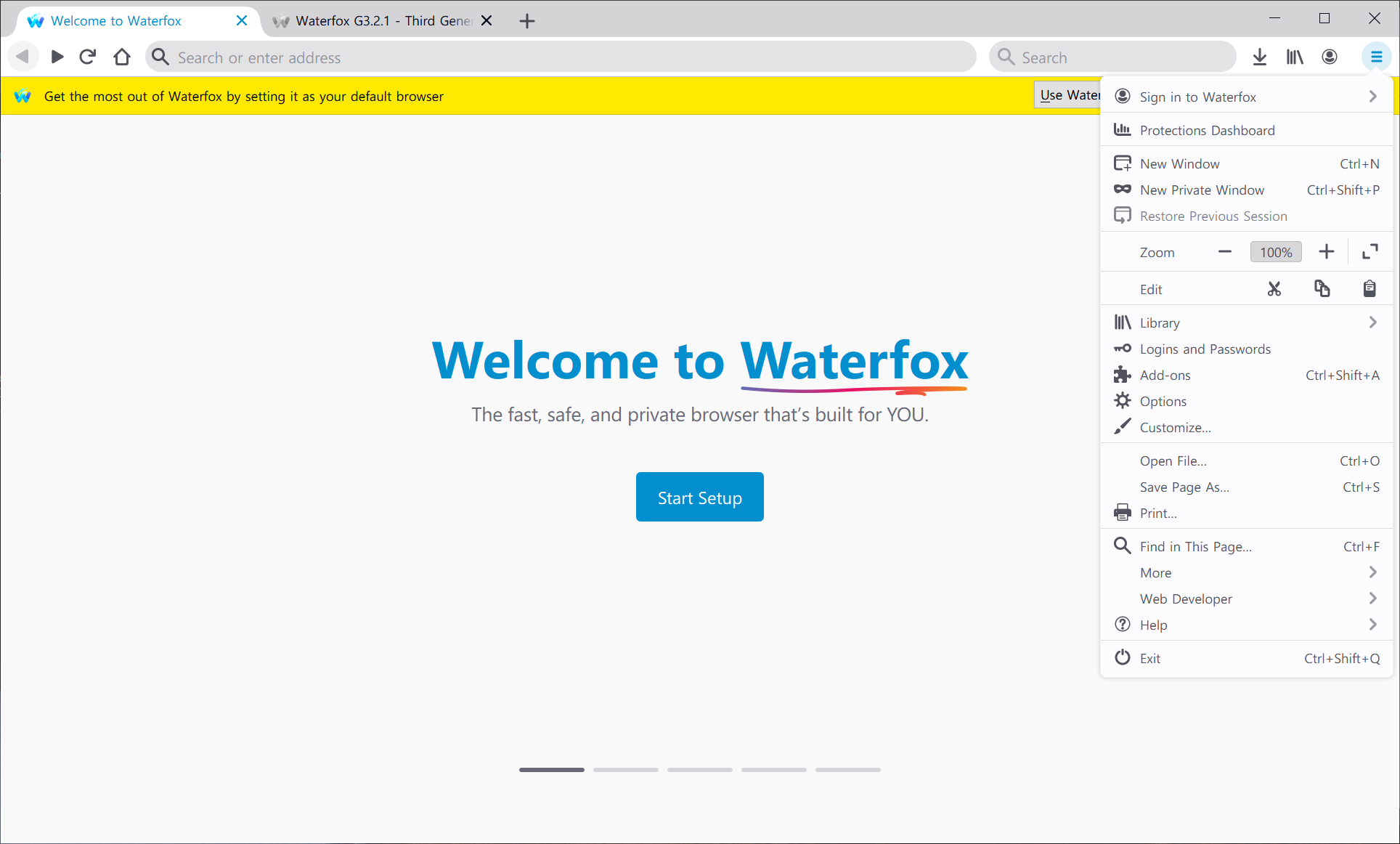Click the reload page icon
The height and width of the screenshot is (844, 1400).
(x=88, y=57)
